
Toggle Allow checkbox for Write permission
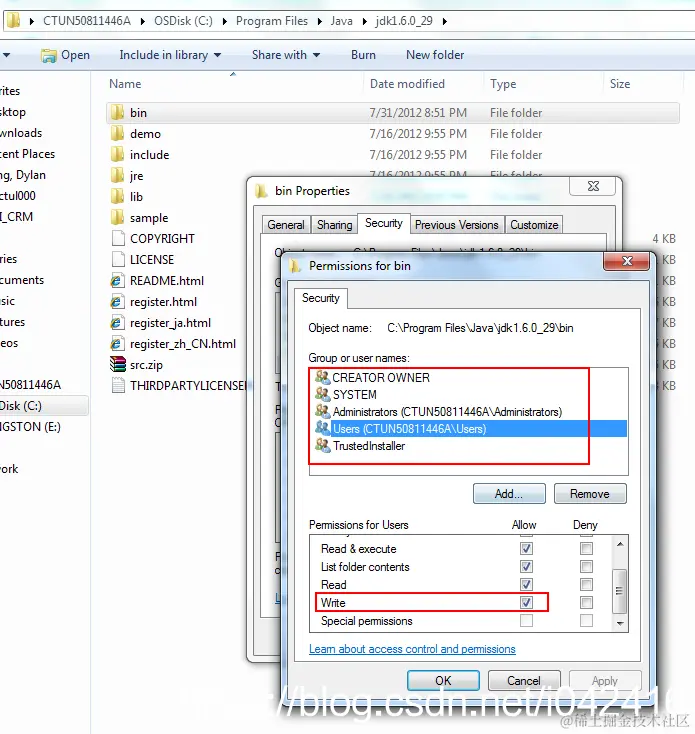[x=527, y=602]
